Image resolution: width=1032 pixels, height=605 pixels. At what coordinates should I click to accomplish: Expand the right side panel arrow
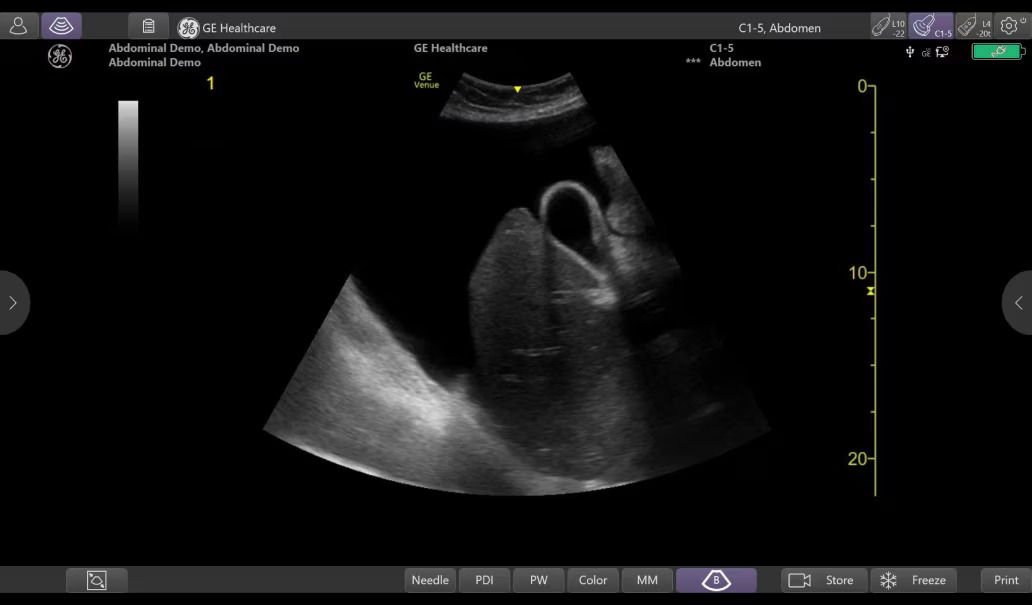coord(1018,303)
